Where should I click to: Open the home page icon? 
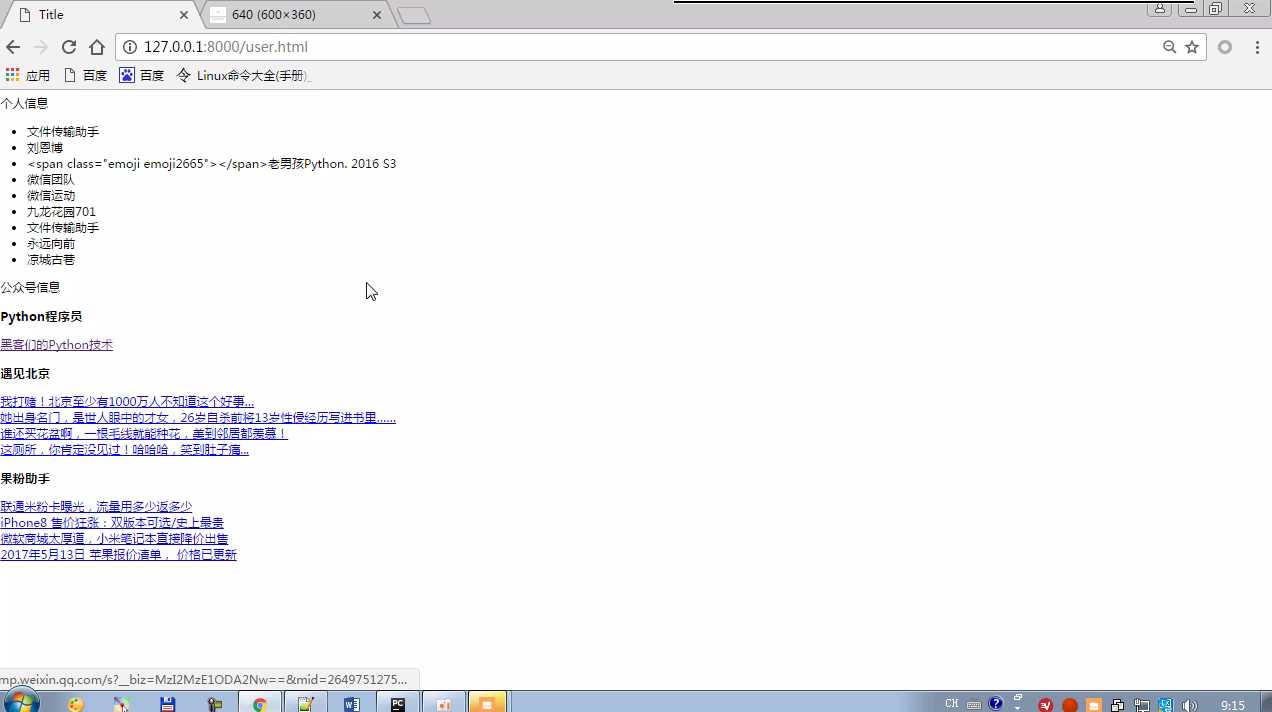pyautogui.click(x=97, y=47)
